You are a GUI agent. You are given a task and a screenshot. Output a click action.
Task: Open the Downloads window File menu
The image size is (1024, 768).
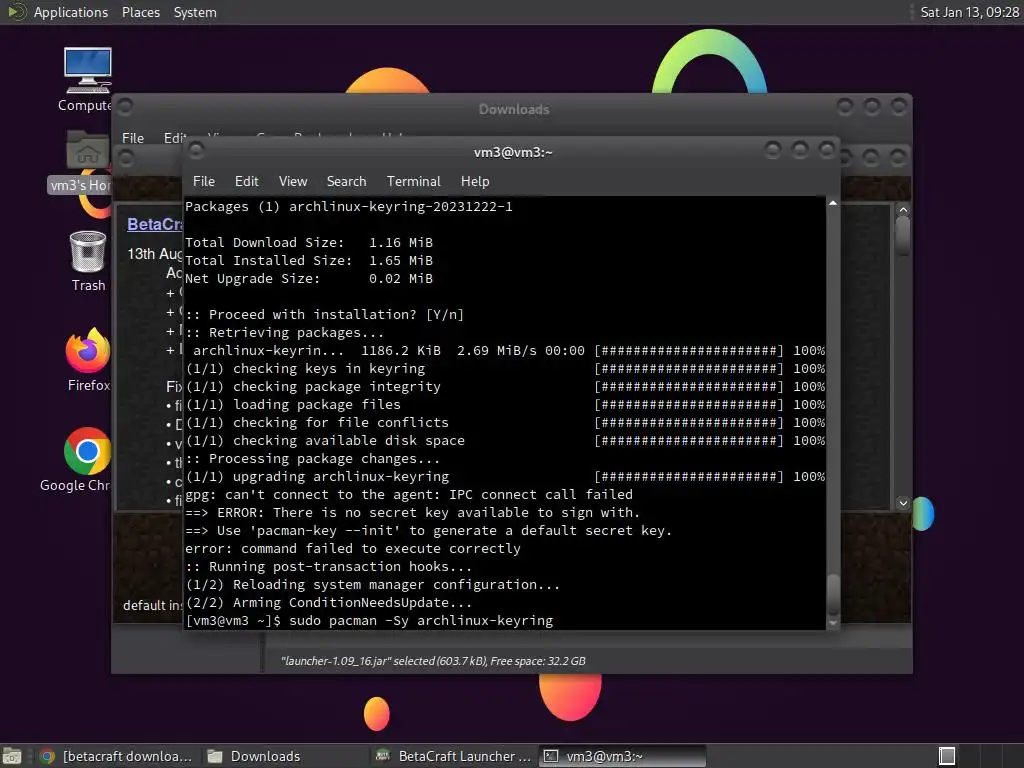[x=133, y=138]
